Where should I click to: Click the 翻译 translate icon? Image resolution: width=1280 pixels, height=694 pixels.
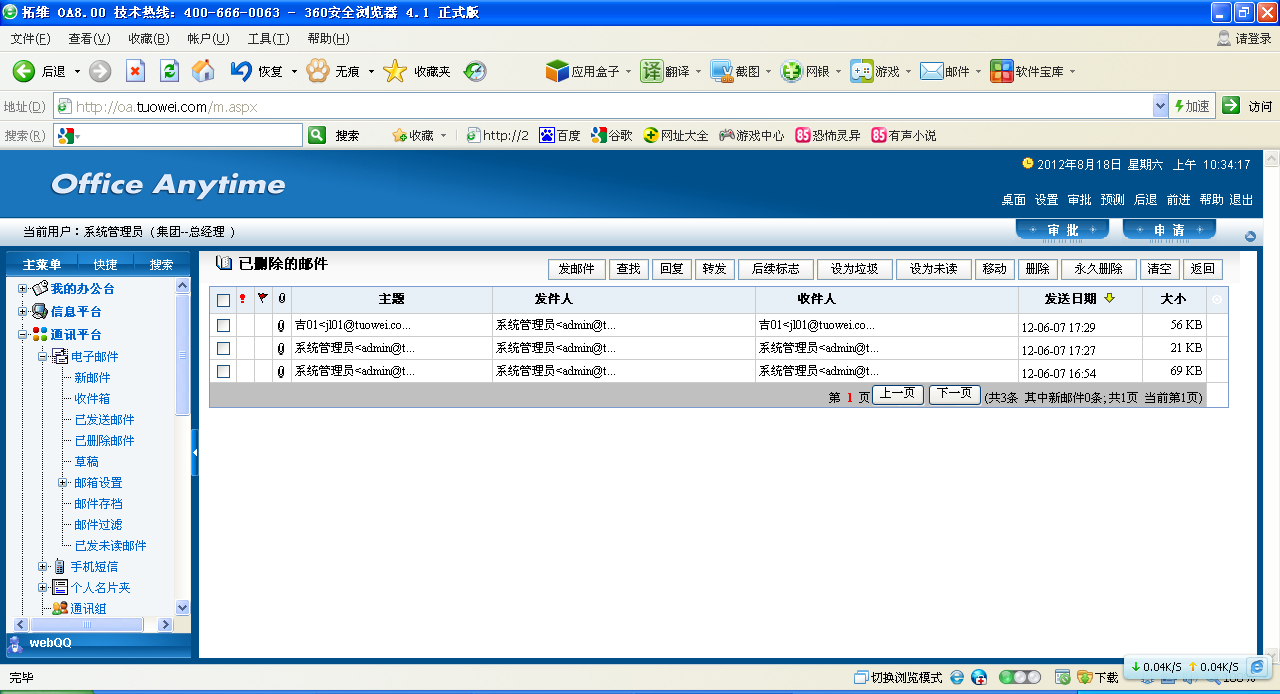point(652,71)
